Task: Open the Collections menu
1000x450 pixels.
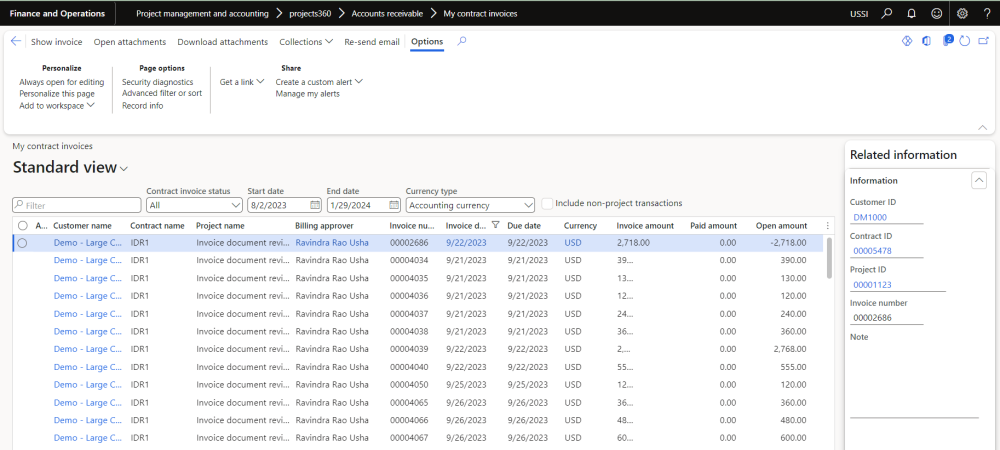Action: point(306,42)
